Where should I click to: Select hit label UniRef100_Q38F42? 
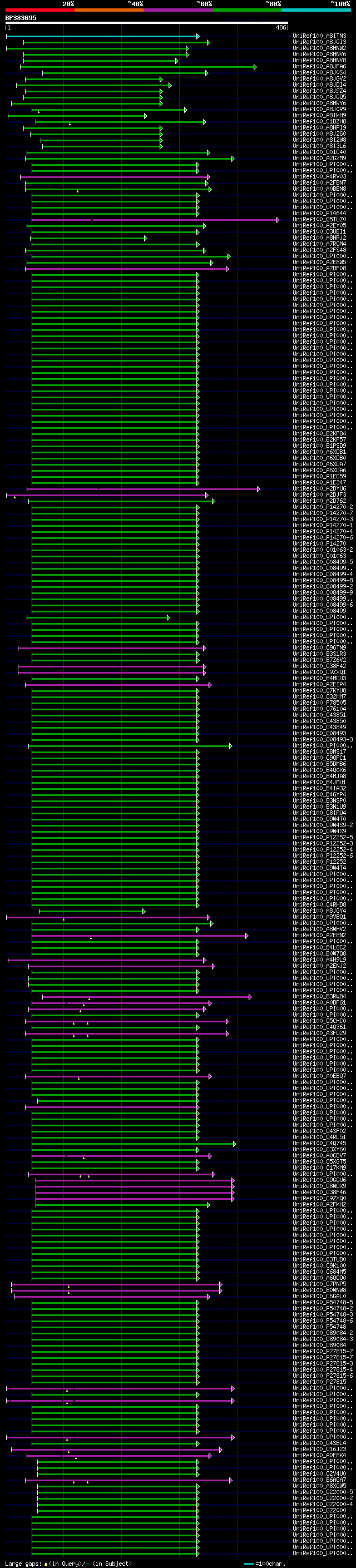[319, 666]
